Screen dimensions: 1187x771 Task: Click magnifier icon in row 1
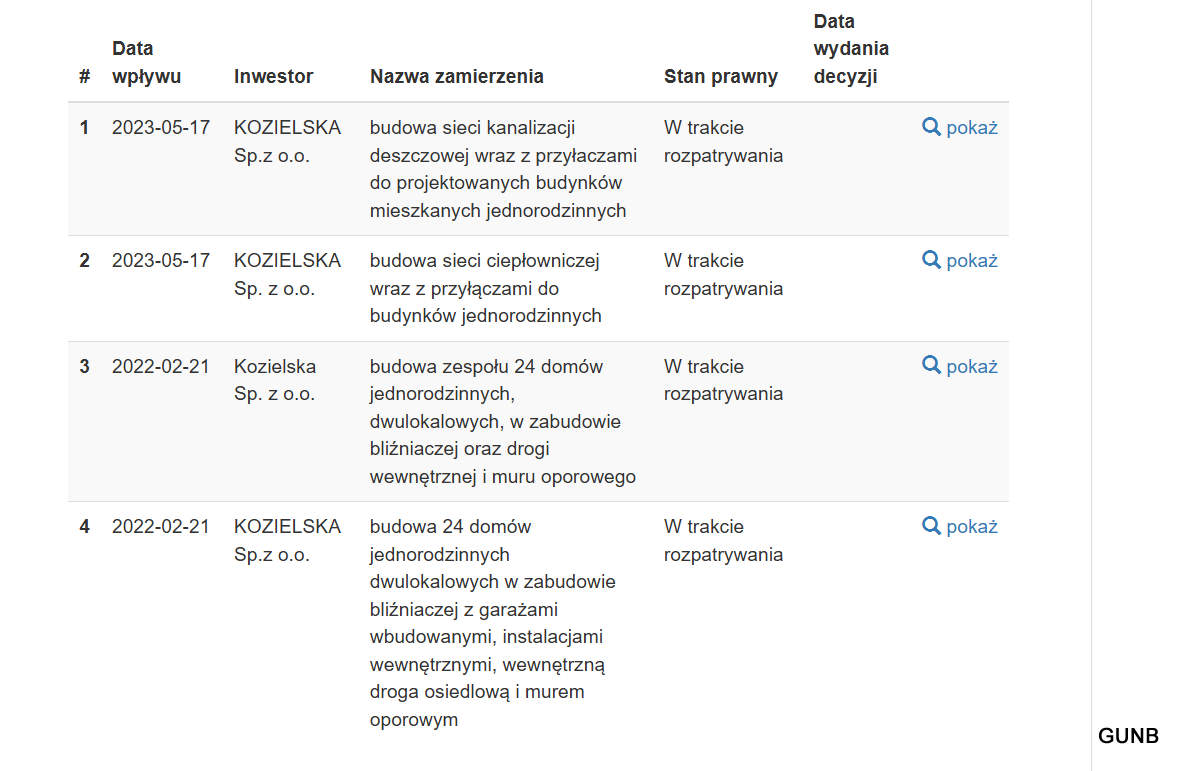pos(931,127)
